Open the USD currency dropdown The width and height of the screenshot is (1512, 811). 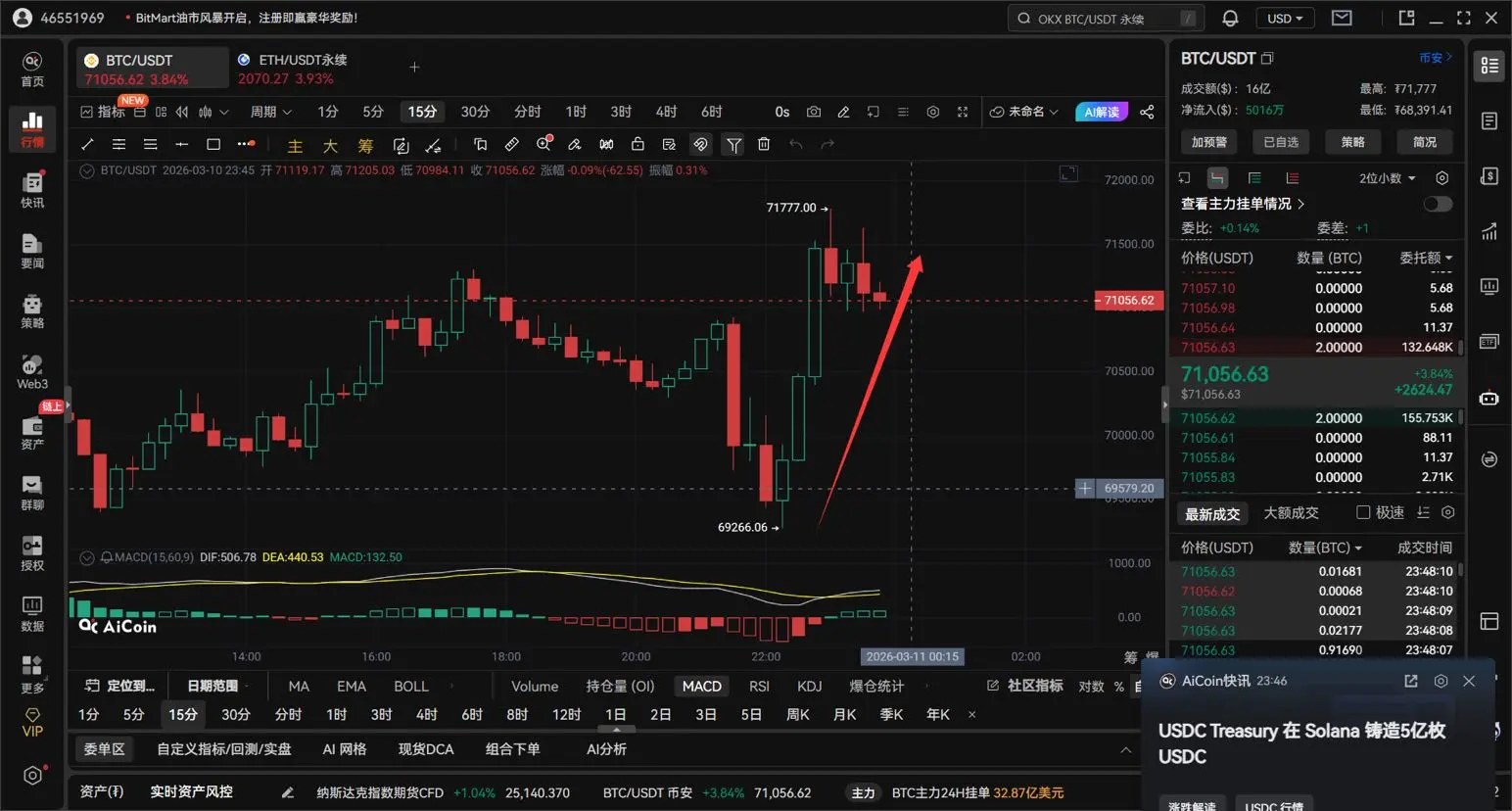pyautogui.click(x=1285, y=18)
